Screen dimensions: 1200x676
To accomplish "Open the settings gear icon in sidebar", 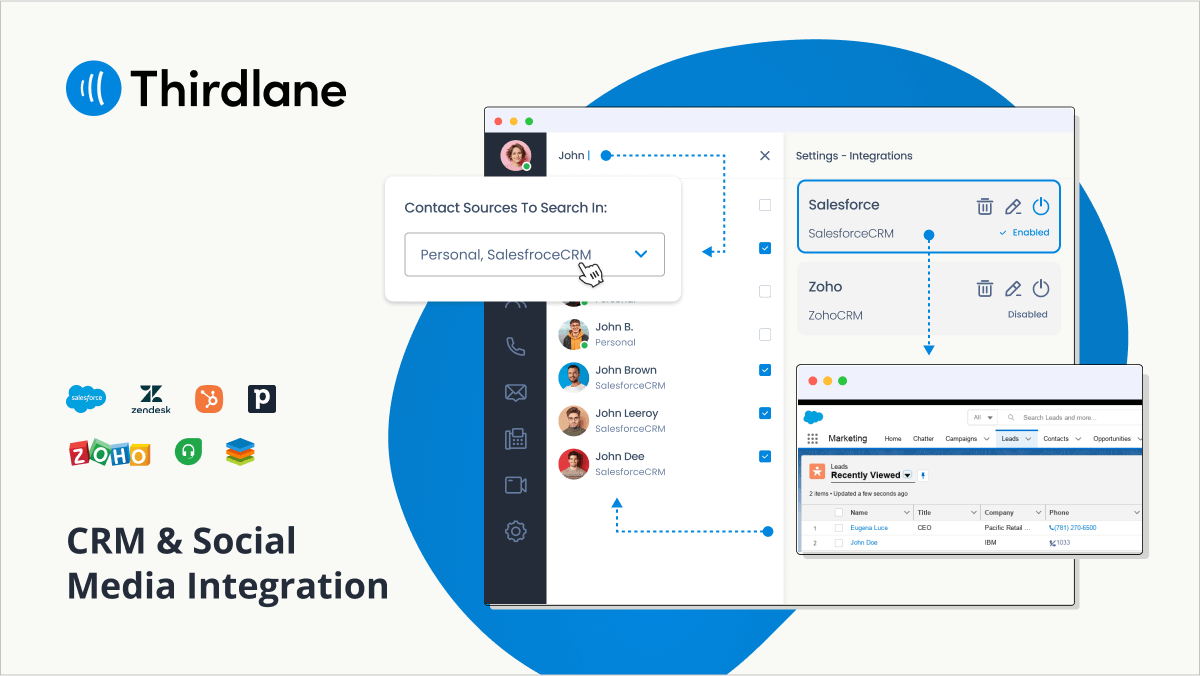I will pyautogui.click(x=515, y=531).
